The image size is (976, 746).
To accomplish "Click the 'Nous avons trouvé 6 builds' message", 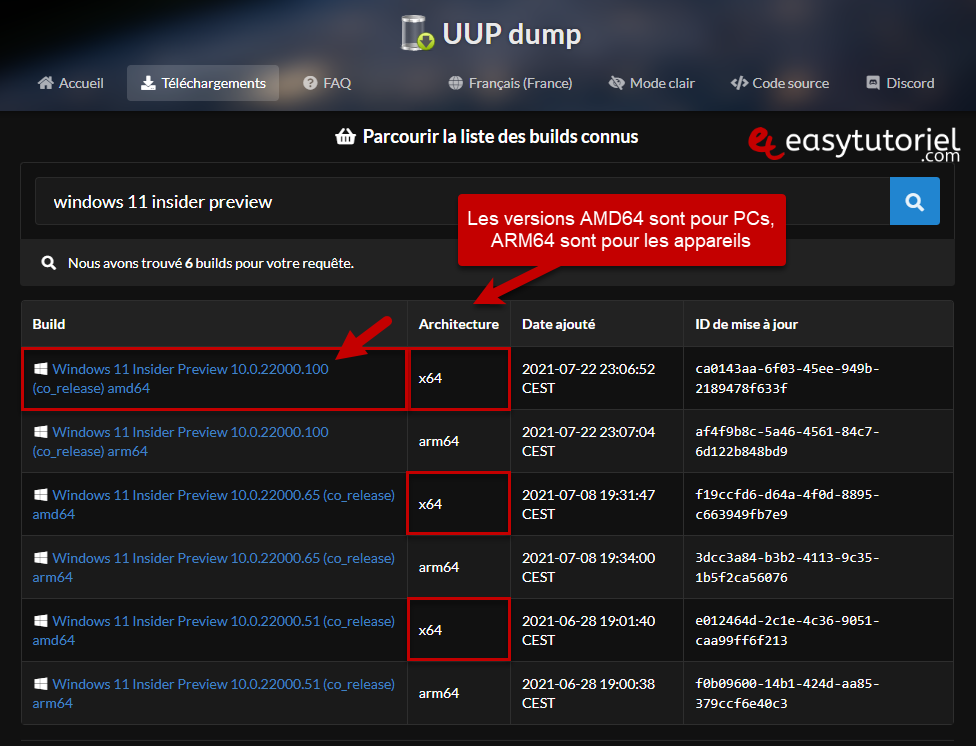I will click(211, 263).
